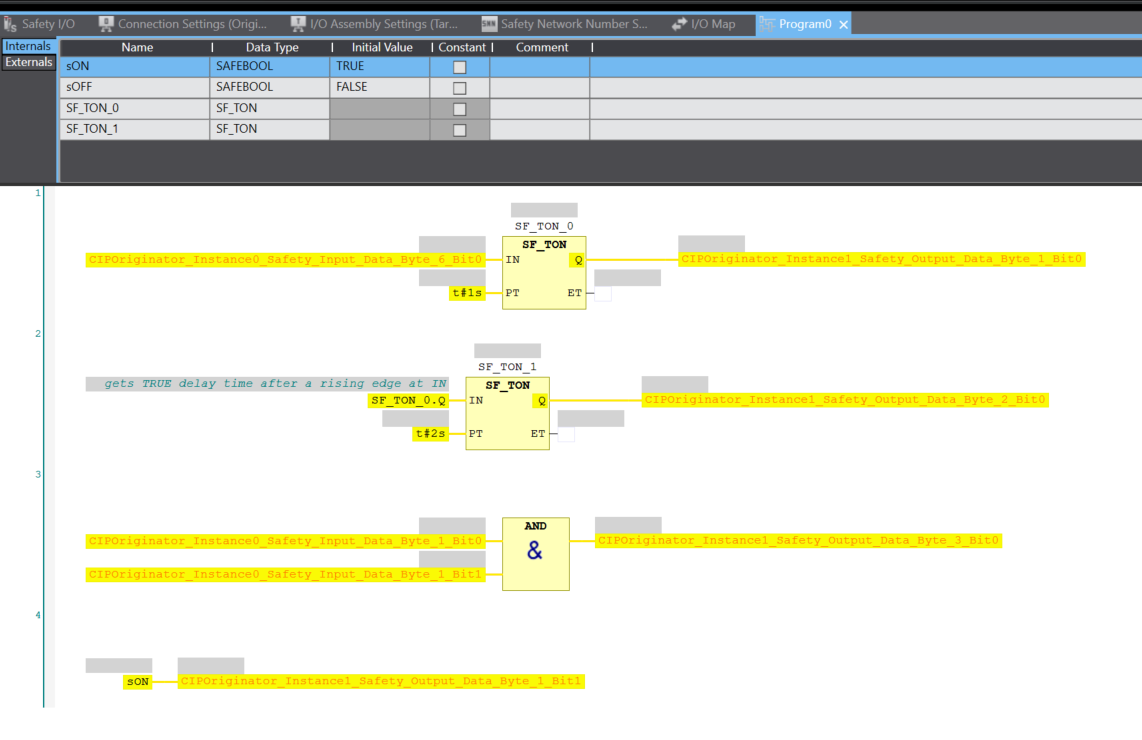Click SAFEBOOL data type of sOFF
Screen dimensions: 1142x740
coord(269,87)
